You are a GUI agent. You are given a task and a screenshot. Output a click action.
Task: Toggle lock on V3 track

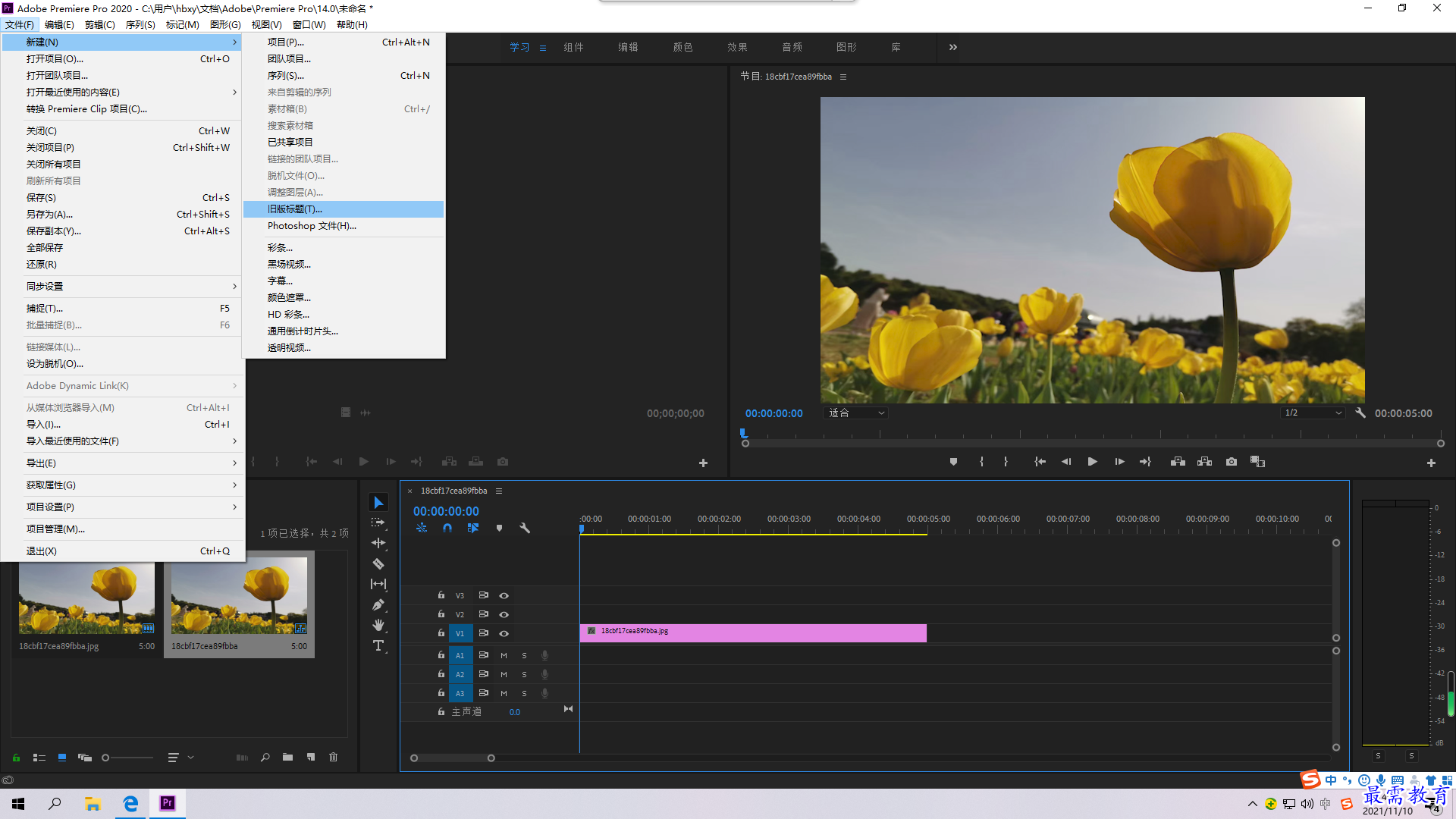click(x=441, y=595)
